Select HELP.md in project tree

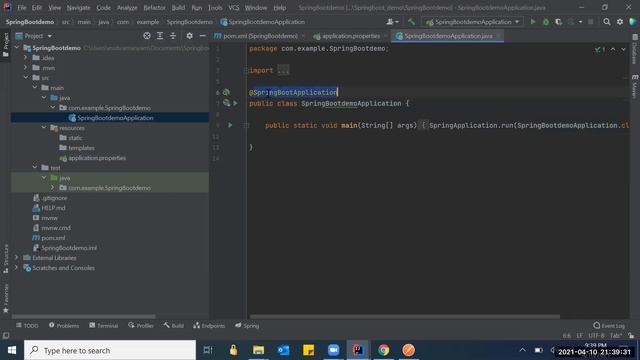point(49,208)
